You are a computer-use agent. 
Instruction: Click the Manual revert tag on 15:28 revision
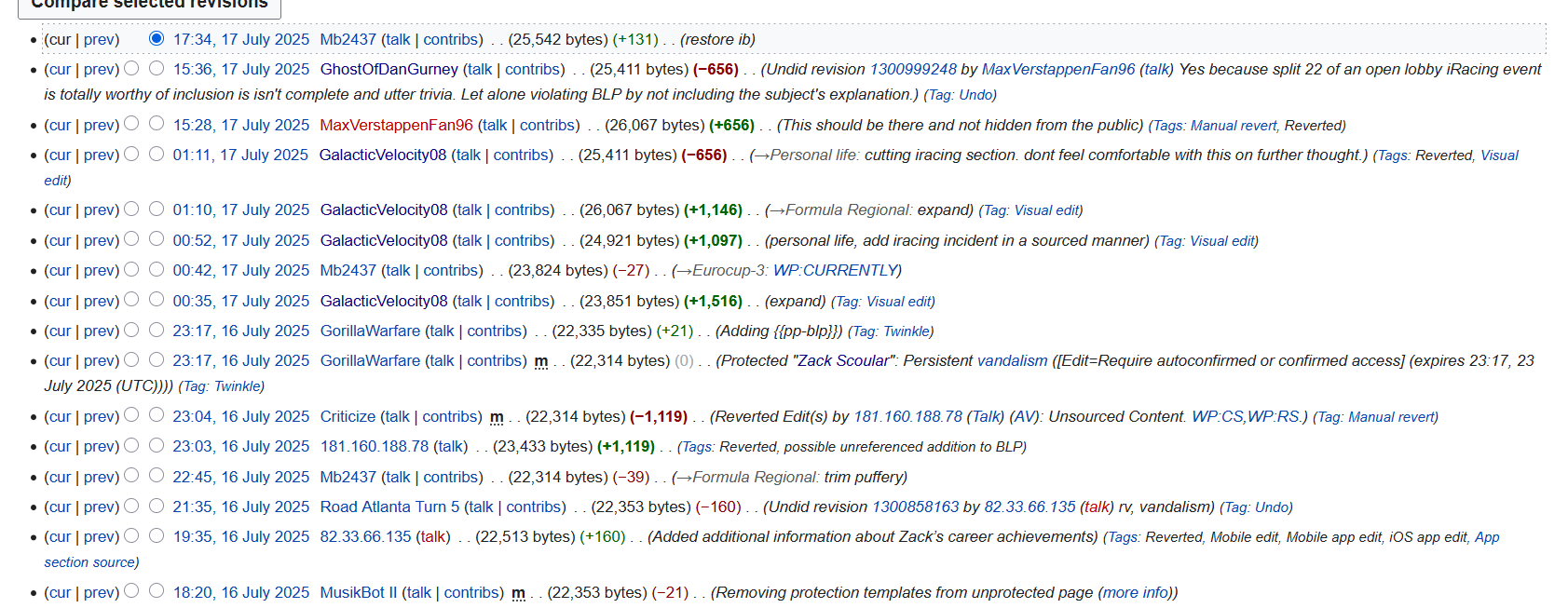point(1234,126)
